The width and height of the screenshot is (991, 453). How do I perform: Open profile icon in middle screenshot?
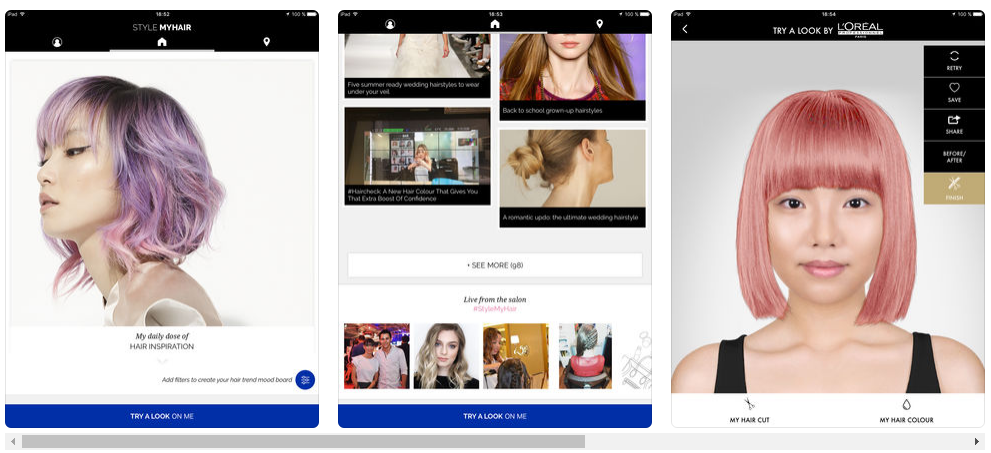coord(390,25)
